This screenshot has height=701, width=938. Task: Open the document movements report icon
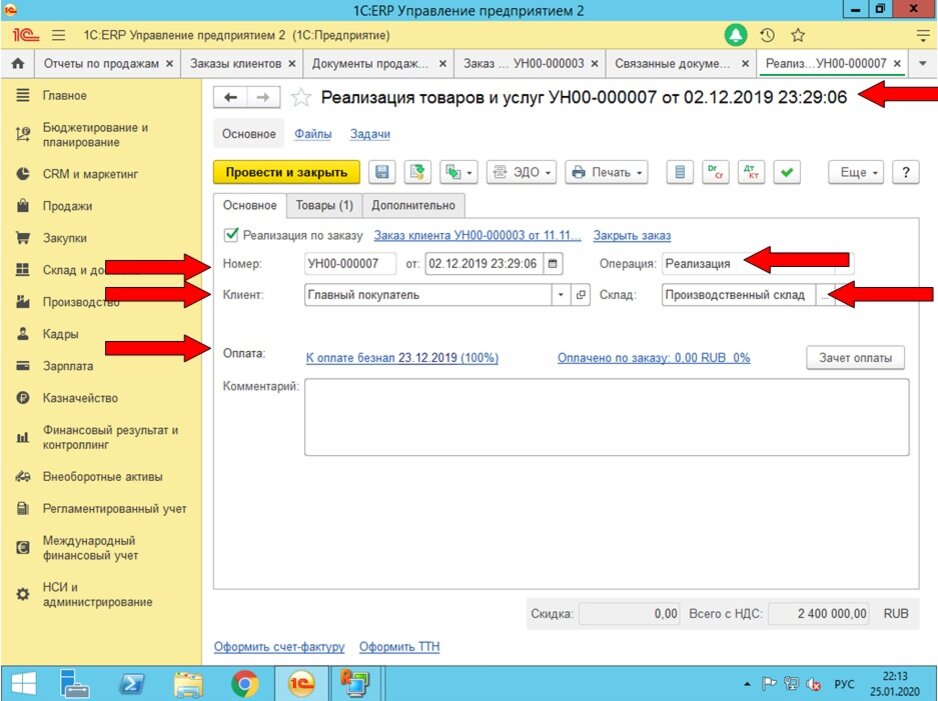[x=680, y=172]
